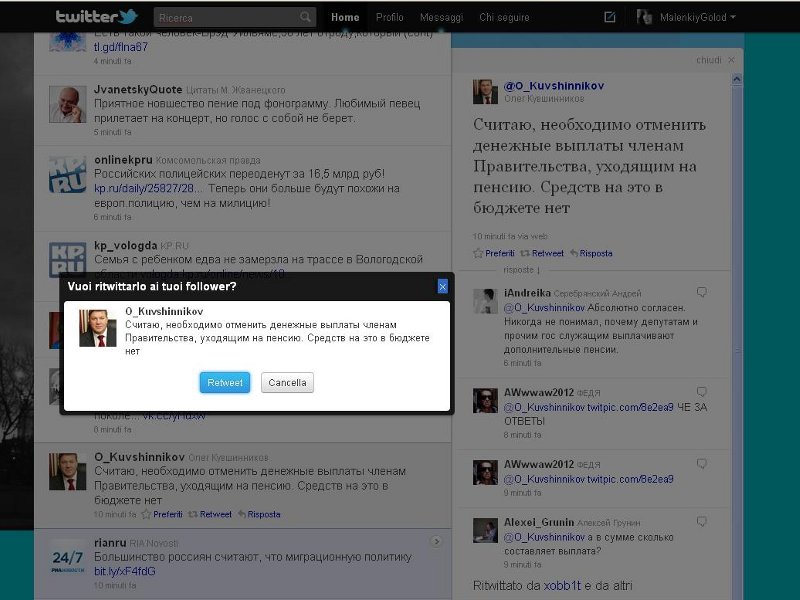
Task: Open the @O_Kuvshinnikov profile link
Action: (x=553, y=86)
